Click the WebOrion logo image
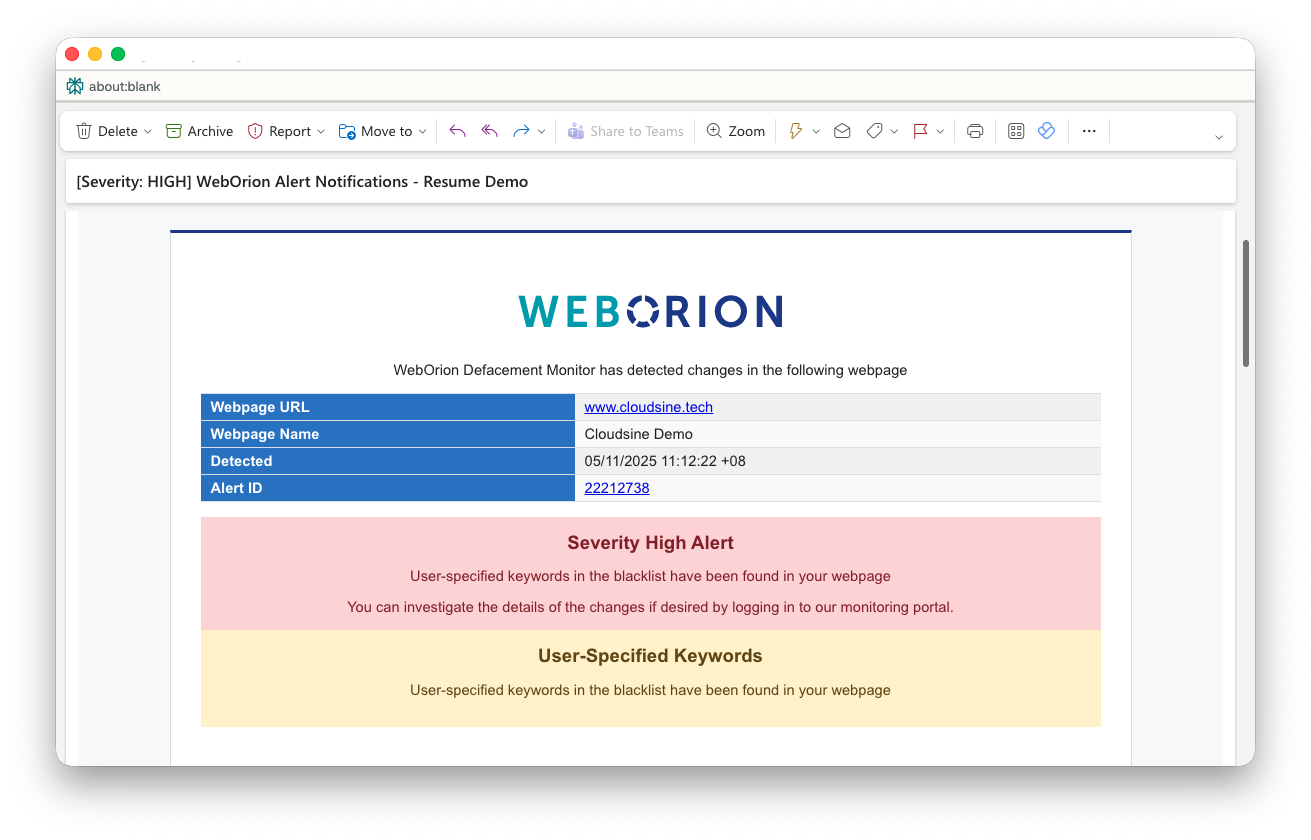 [650, 311]
